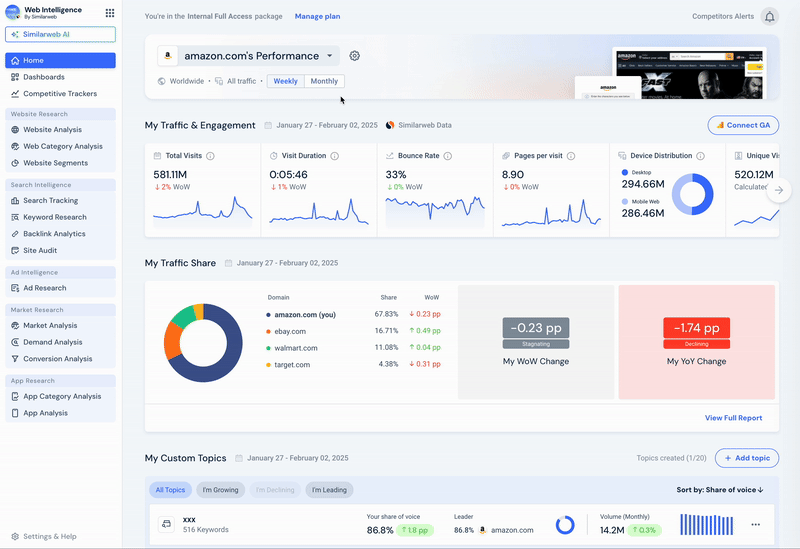This screenshot has width=800, height=549.
Task: Open Website Analysis
Action: point(60,130)
